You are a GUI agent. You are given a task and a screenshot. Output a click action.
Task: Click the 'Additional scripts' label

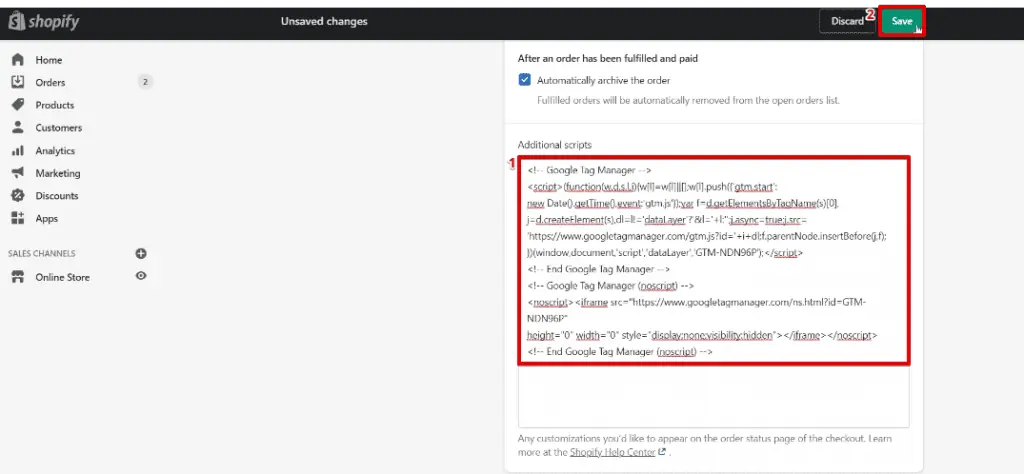(554, 145)
